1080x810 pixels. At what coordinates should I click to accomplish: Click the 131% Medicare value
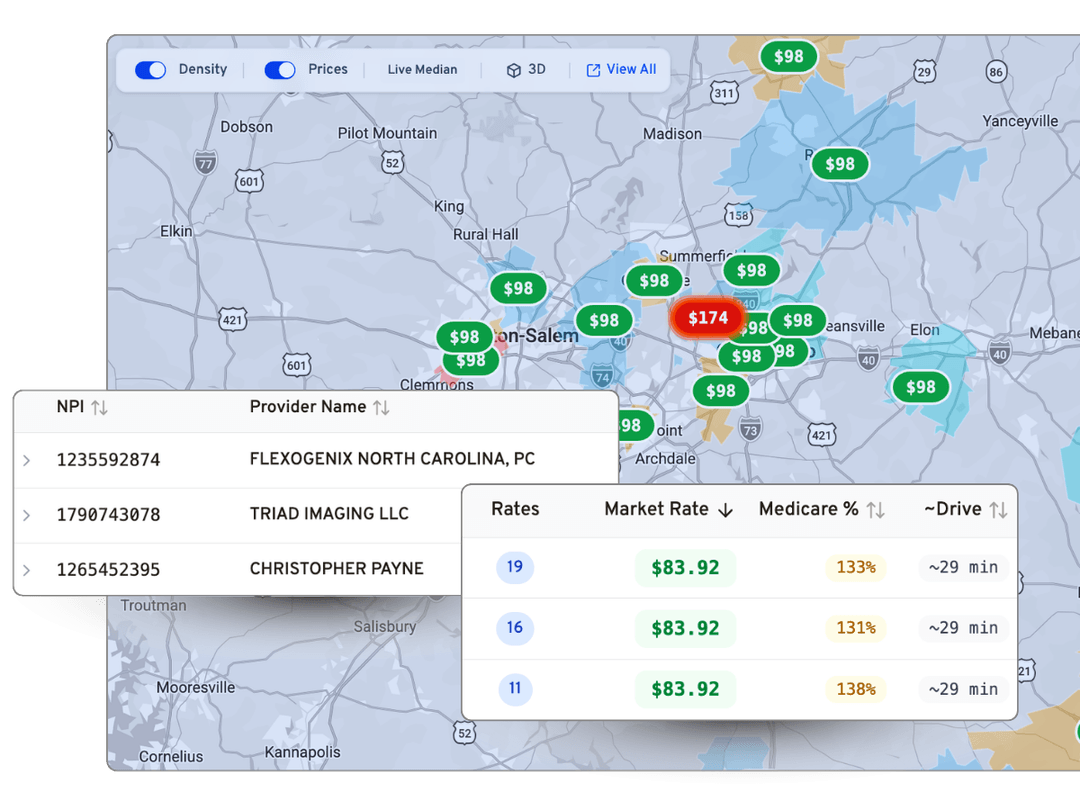855,628
